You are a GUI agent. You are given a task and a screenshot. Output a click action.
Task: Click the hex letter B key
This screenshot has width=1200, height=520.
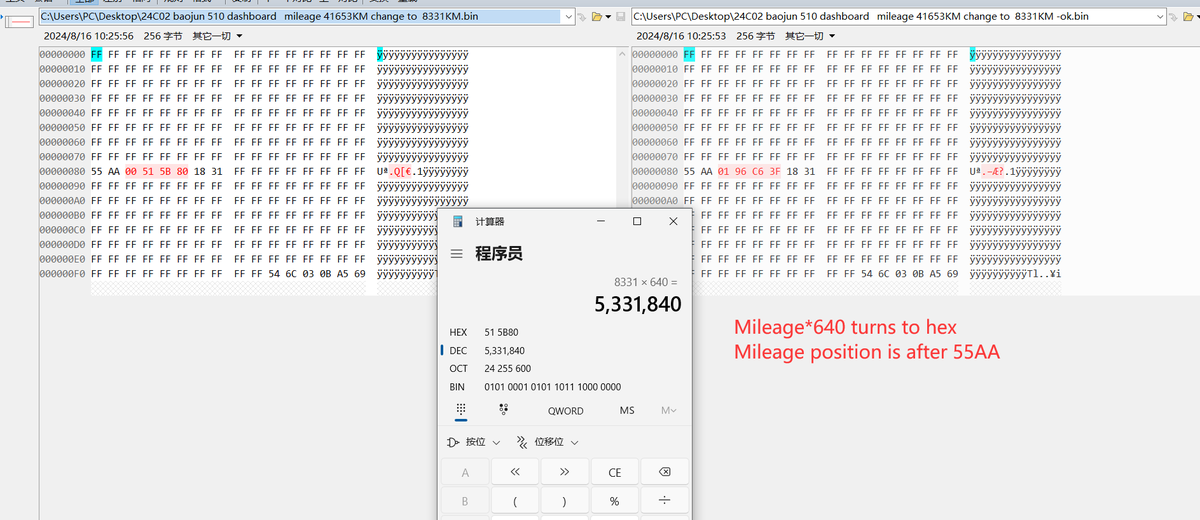point(464,501)
